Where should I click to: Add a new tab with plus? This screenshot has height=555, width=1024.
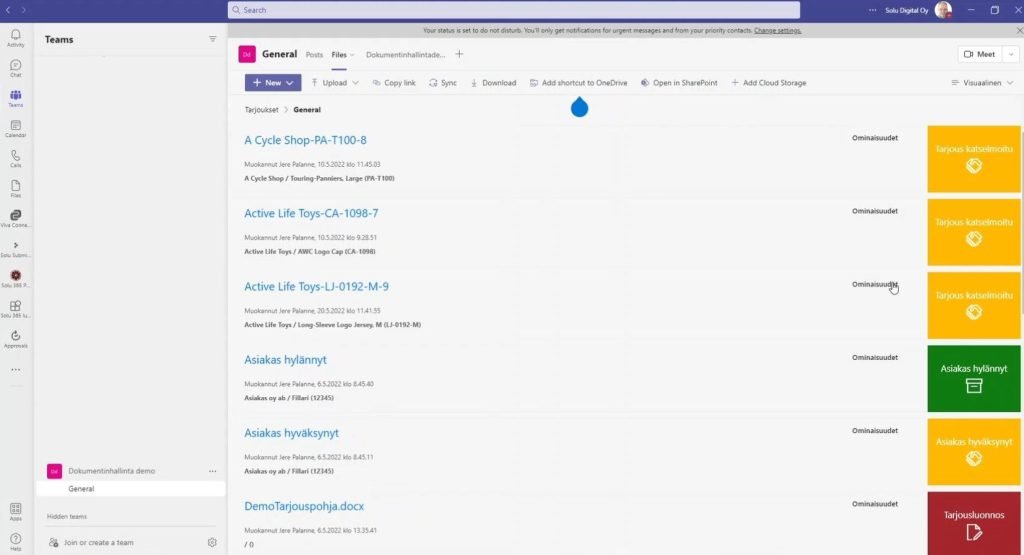pyautogui.click(x=459, y=54)
